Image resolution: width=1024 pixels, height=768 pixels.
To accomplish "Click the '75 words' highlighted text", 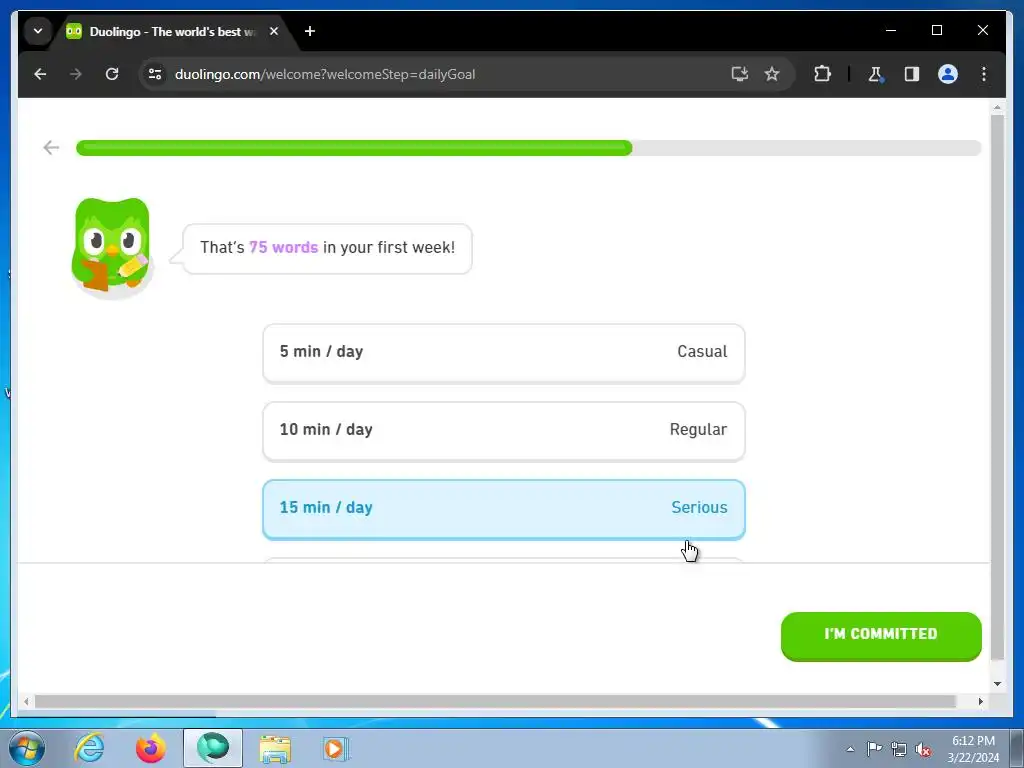I will point(283,248).
